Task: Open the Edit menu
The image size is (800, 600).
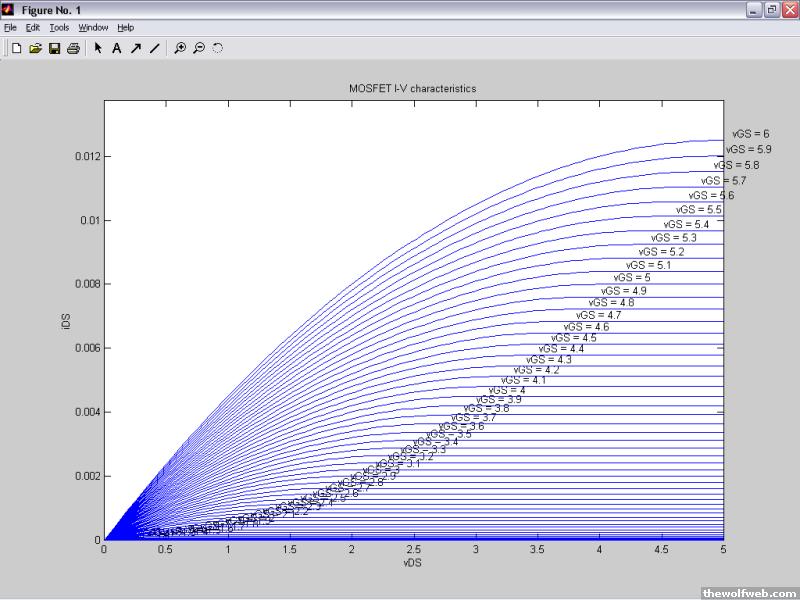Action: point(33,27)
